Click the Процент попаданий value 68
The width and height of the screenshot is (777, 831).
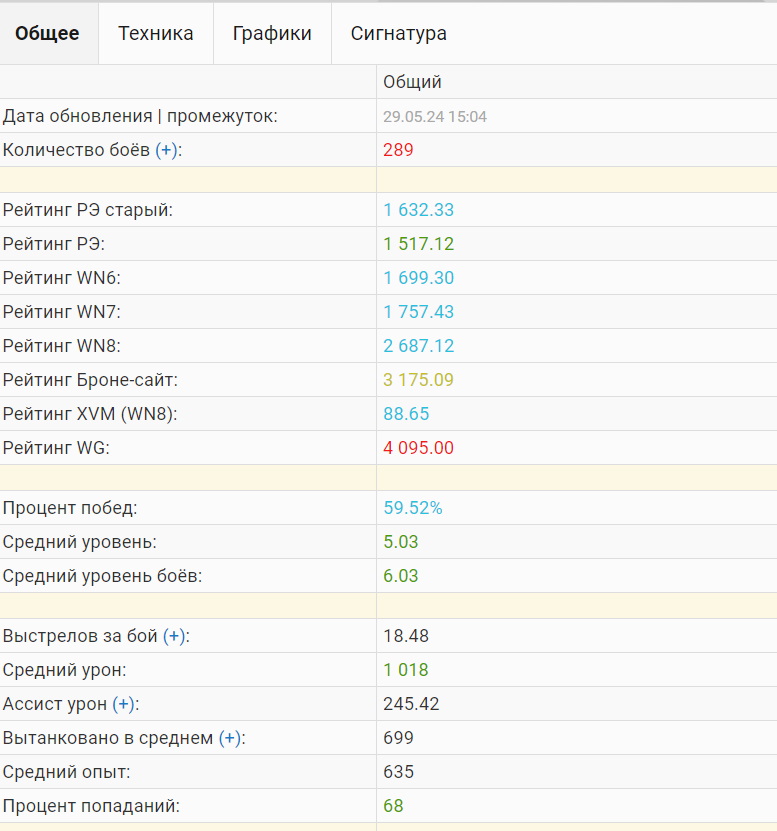[x=393, y=806]
